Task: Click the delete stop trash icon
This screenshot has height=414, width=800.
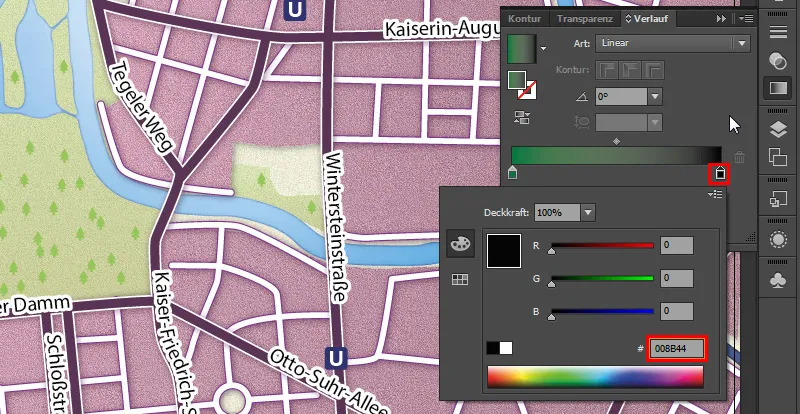Action: point(739,157)
